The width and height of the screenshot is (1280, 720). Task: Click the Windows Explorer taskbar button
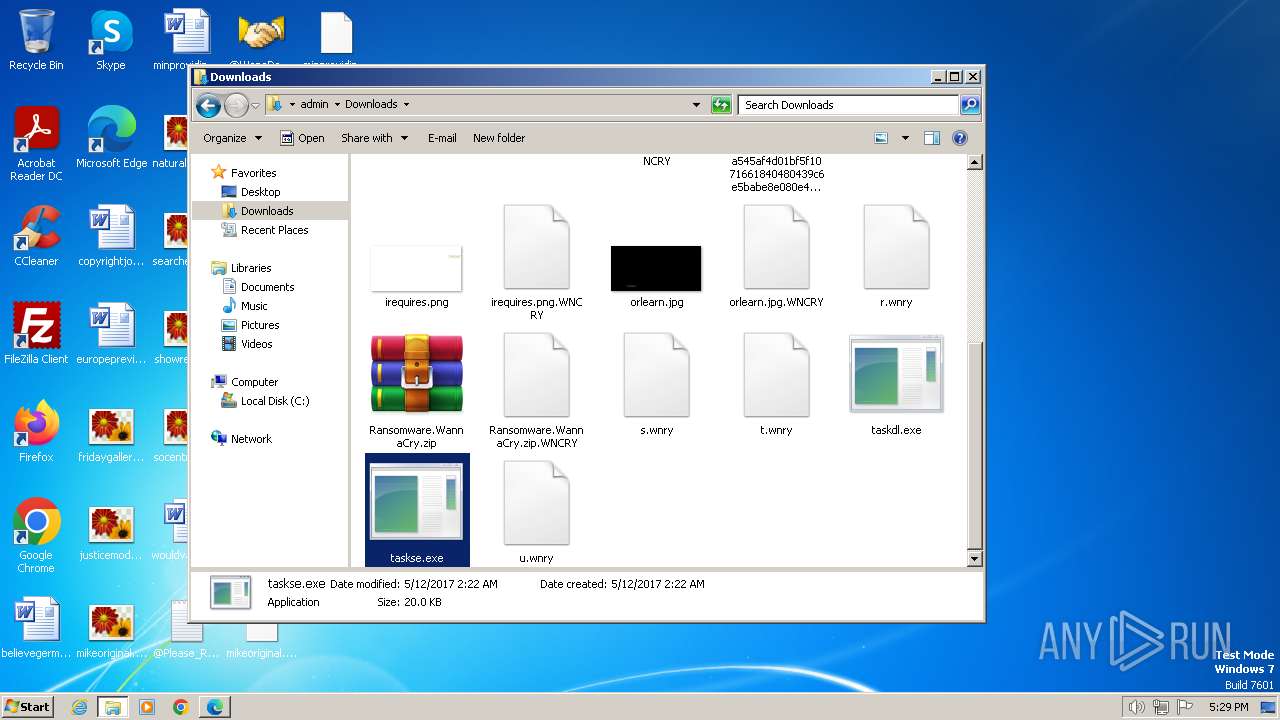tap(113, 707)
